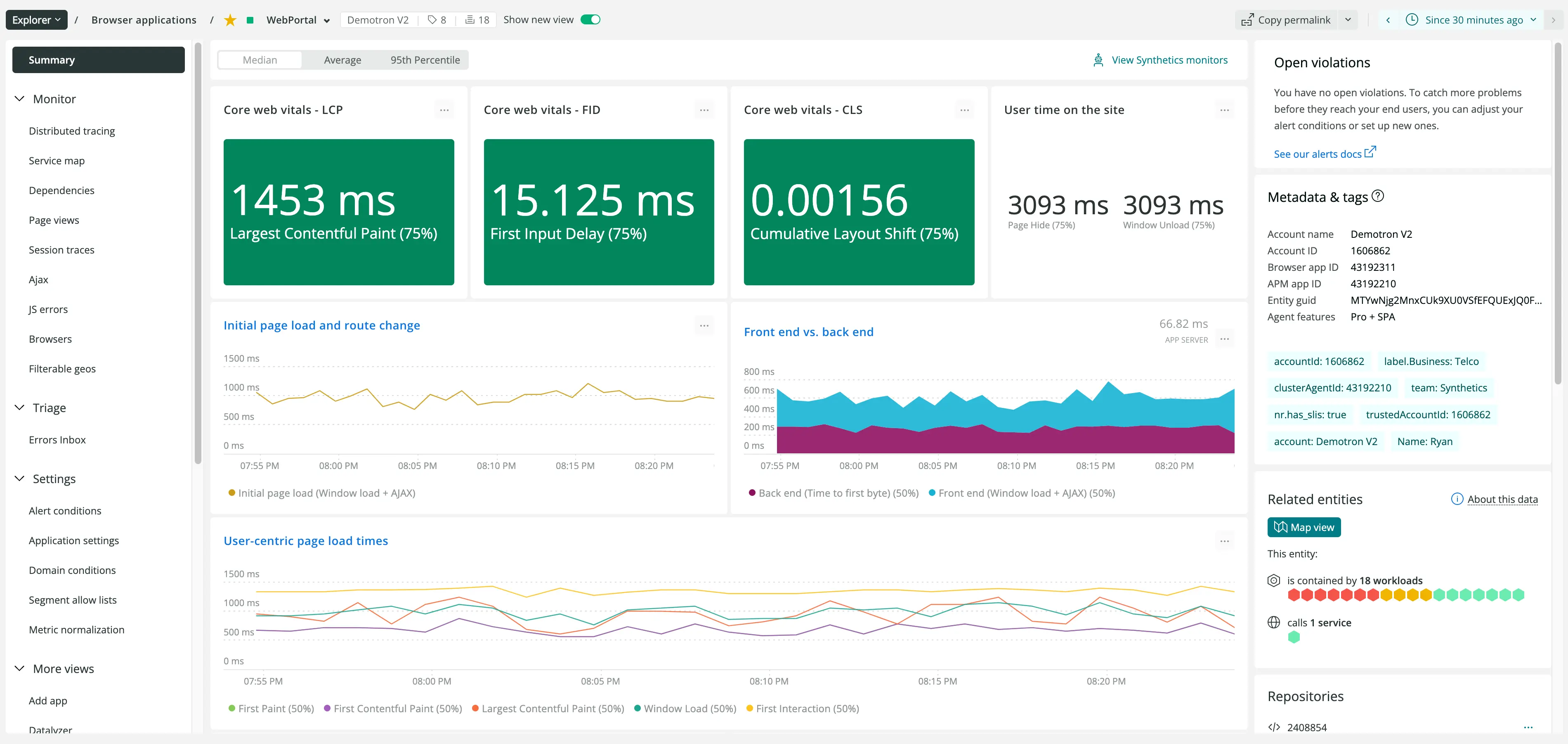Select the Average tab
The image size is (1568, 744).
(x=343, y=60)
